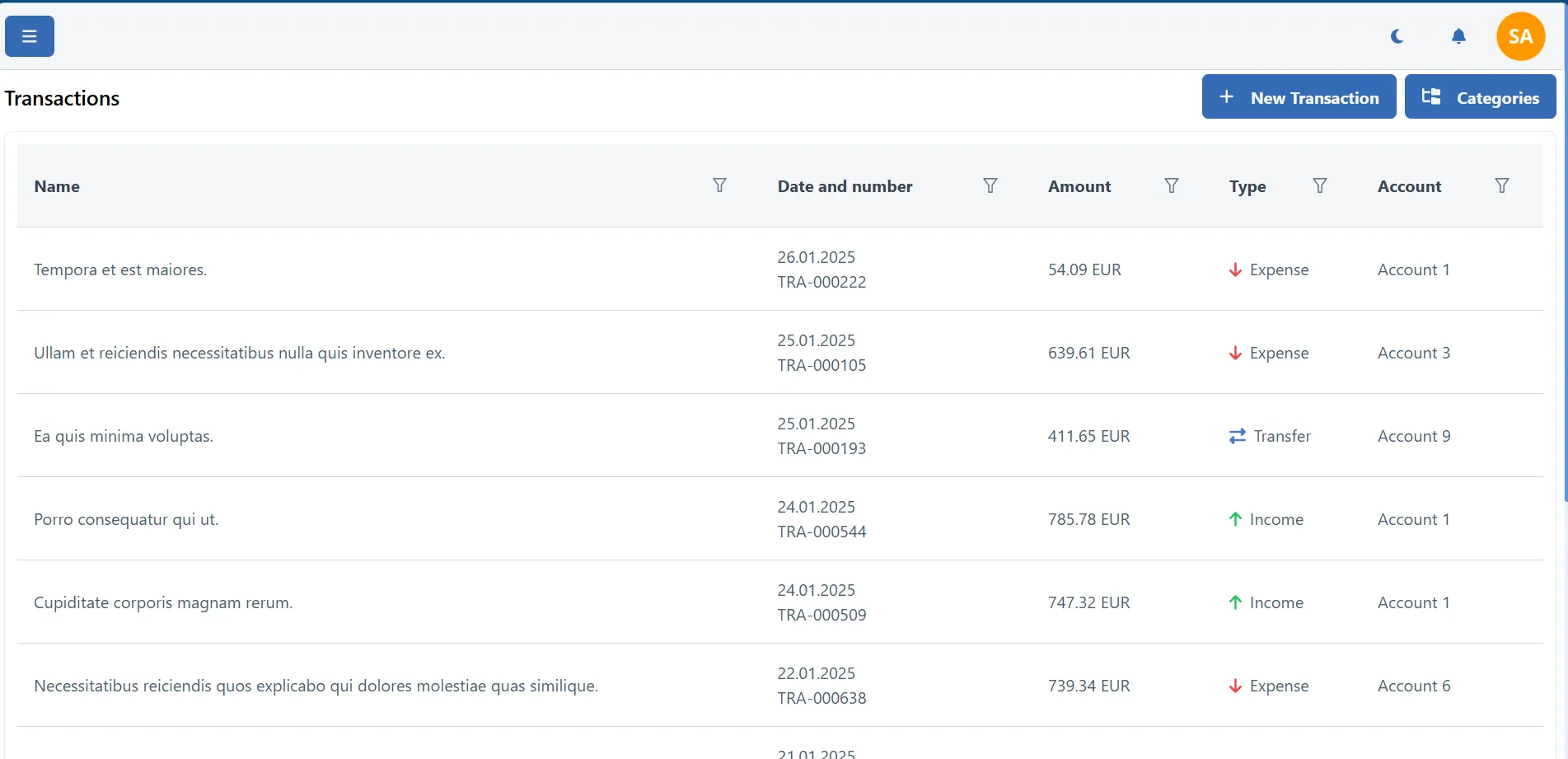Screen dimensions: 1568x759
Task: Click the SA user avatar
Action: (x=1520, y=36)
